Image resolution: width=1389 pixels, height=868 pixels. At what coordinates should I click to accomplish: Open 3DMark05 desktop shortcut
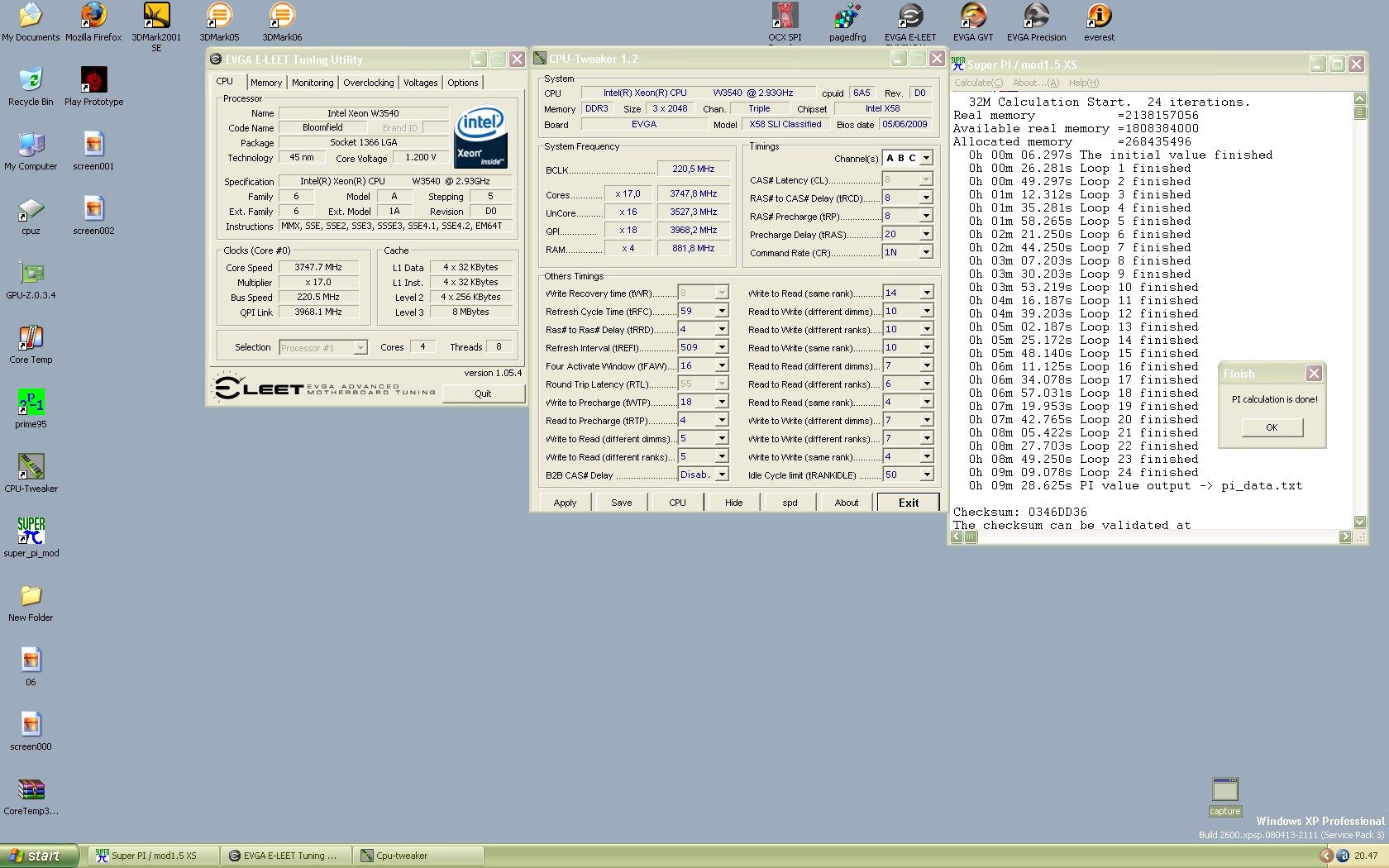pyautogui.click(x=219, y=21)
